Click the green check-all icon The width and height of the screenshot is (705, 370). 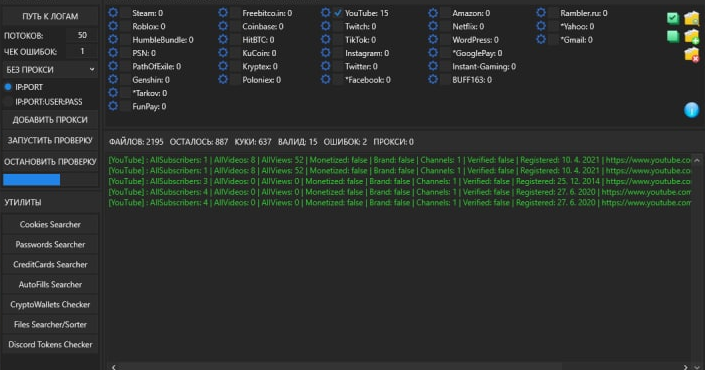pyautogui.click(x=673, y=18)
